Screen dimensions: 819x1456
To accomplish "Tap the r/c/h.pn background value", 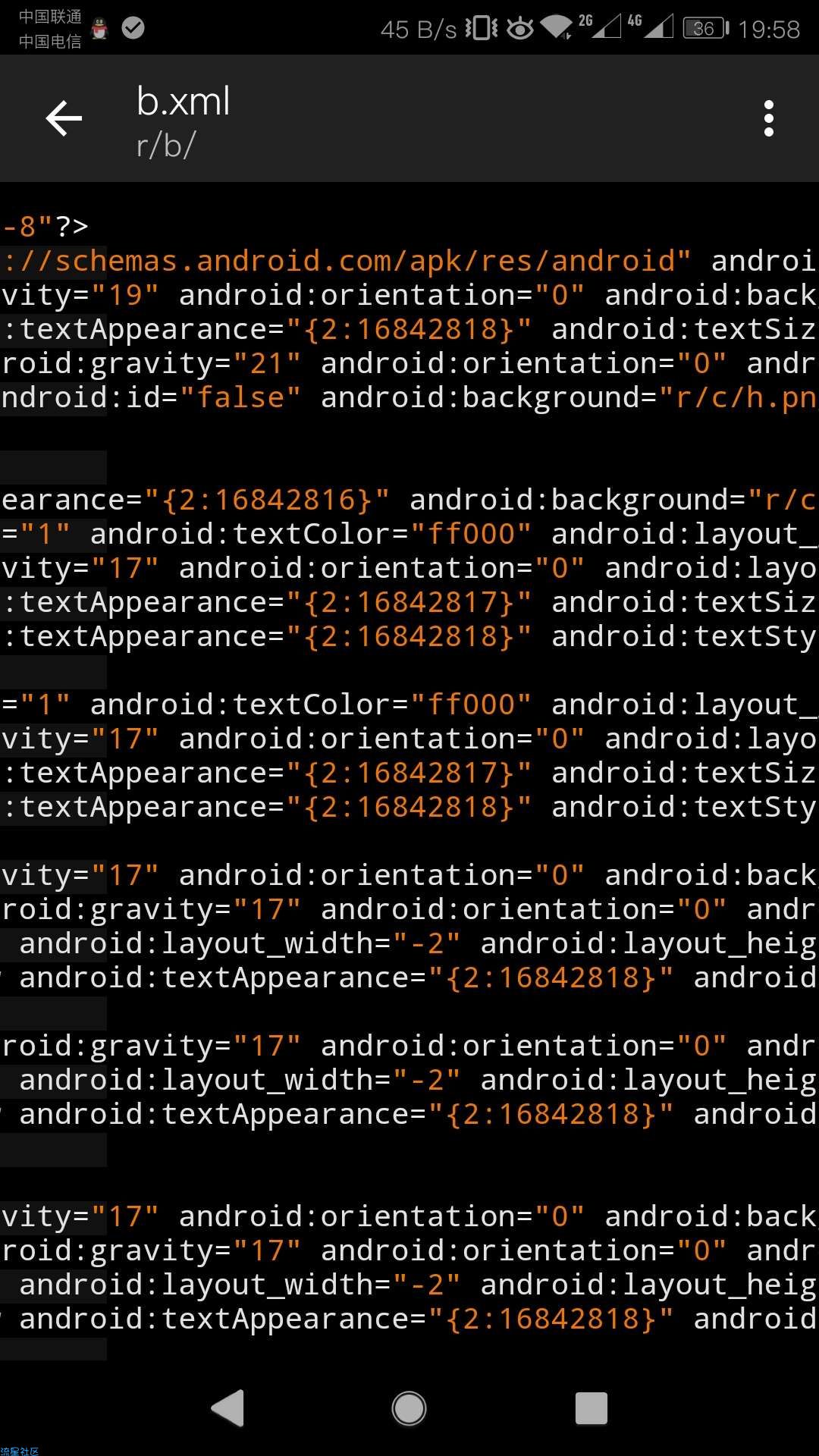I will (x=739, y=397).
